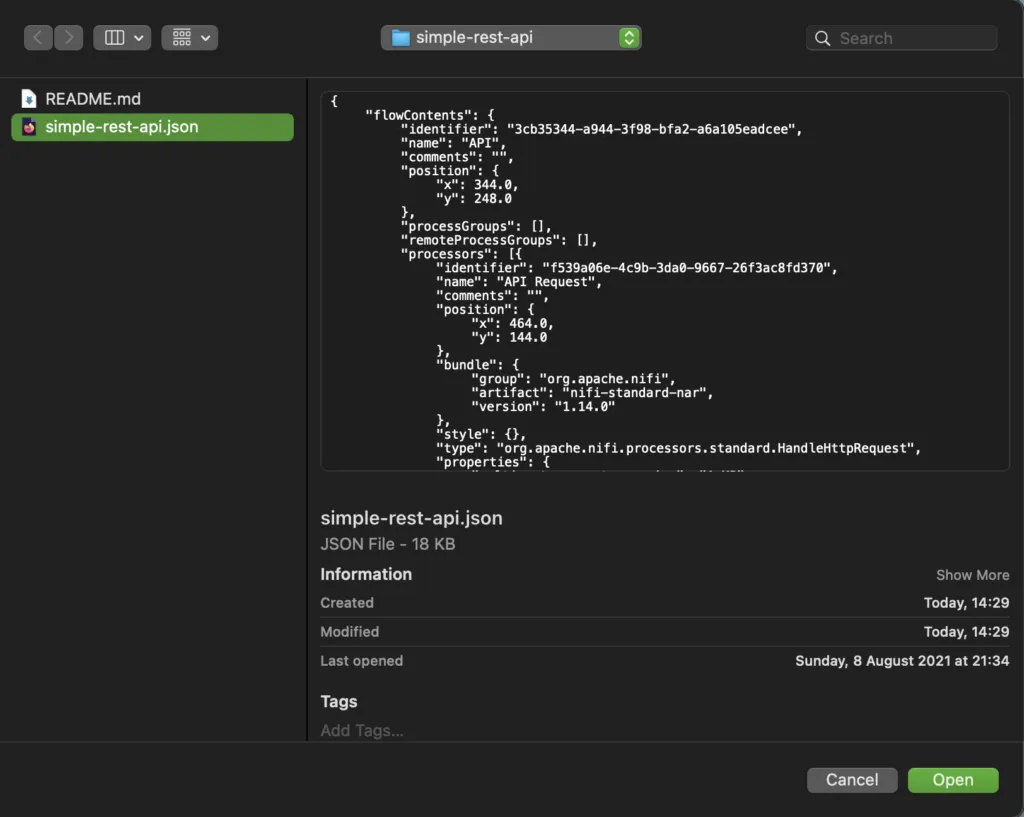Viewport: 1024px width, 817px height.
Task: Focus the Search text field
Action: coord(912,39)
